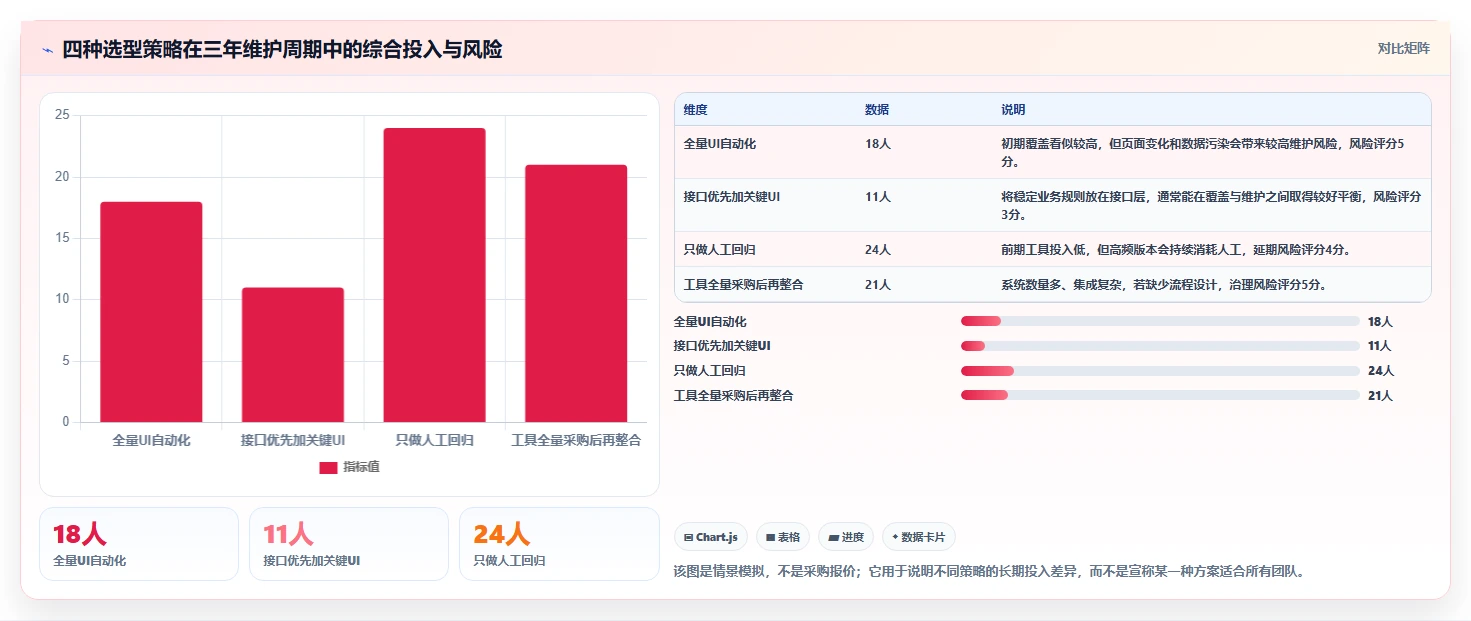Open the 24人 只做人工回归 data card

(559, 544)
